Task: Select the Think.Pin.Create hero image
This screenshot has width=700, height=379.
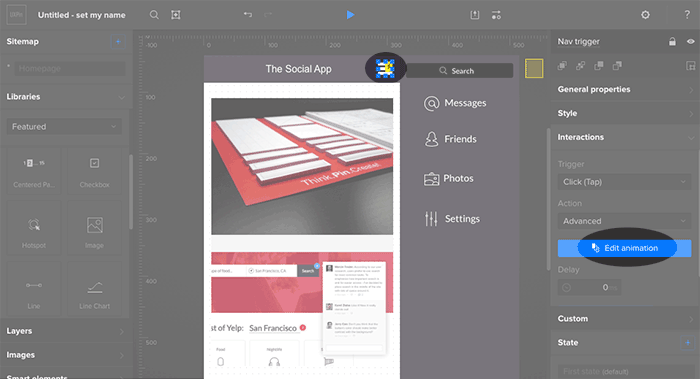Action: point(302,167)
